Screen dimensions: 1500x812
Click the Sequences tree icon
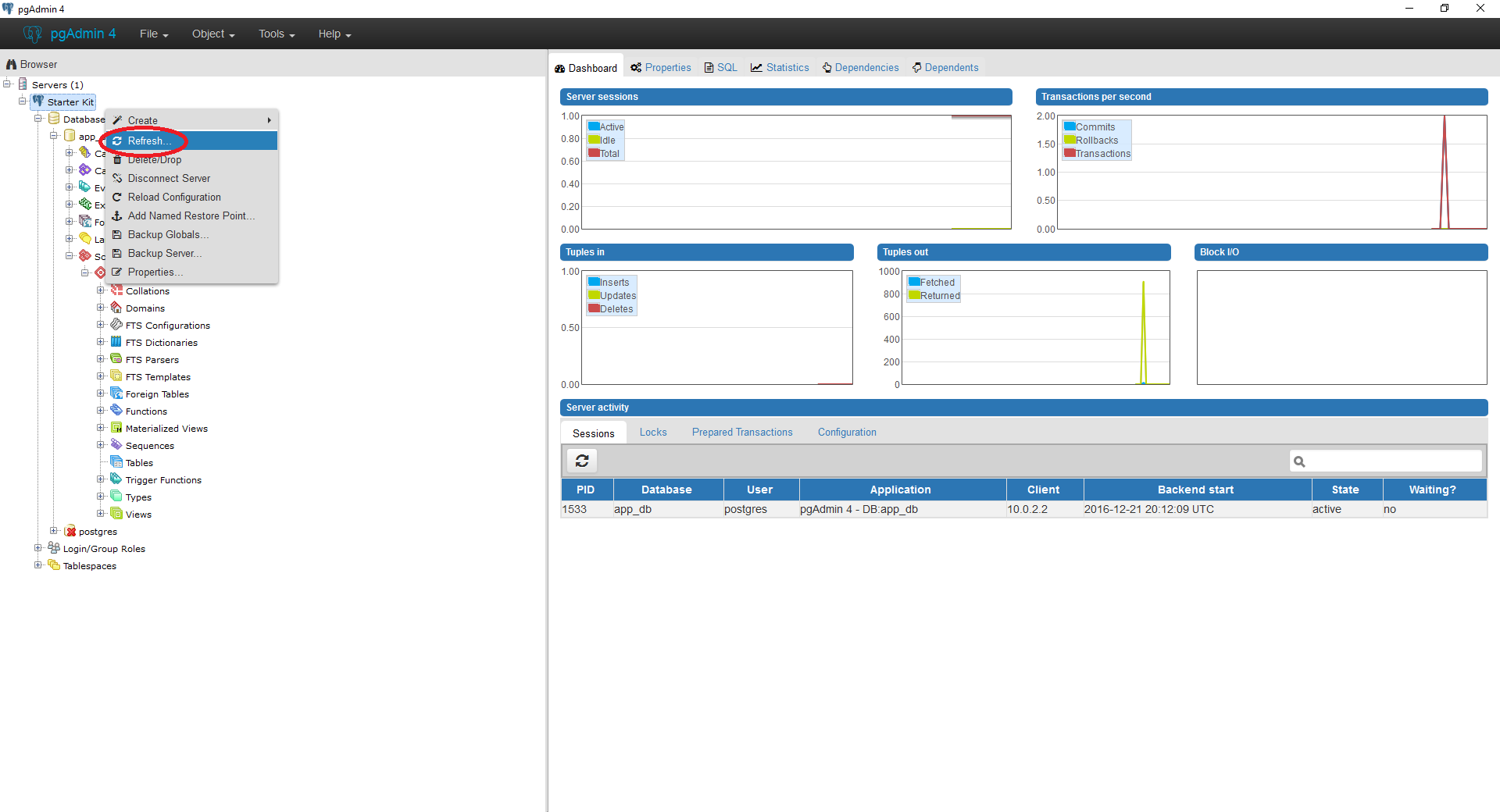pos(116,444)
